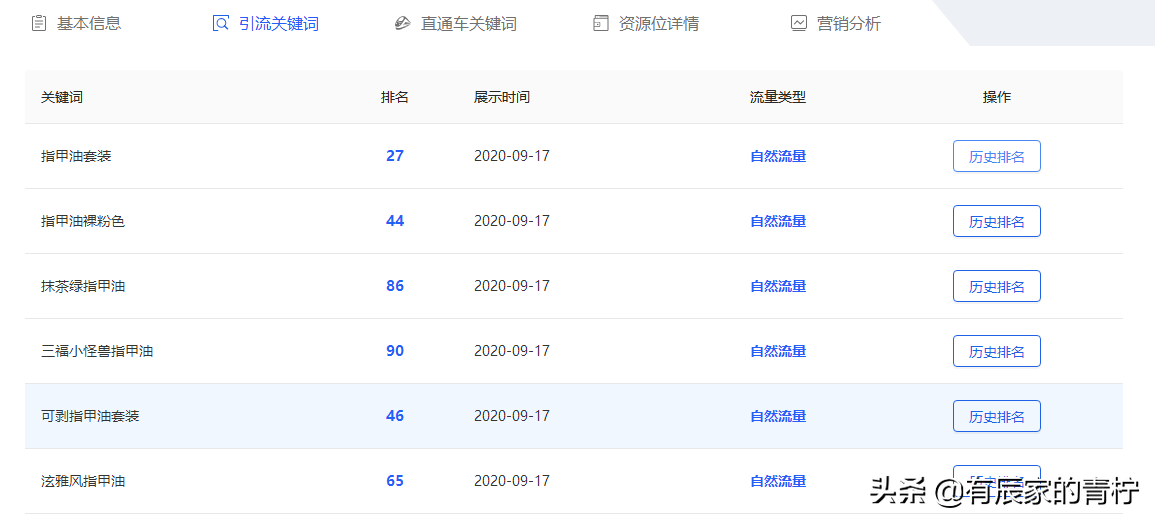
Task: Click the 资源位详情 icon
Action: point(600,24)
